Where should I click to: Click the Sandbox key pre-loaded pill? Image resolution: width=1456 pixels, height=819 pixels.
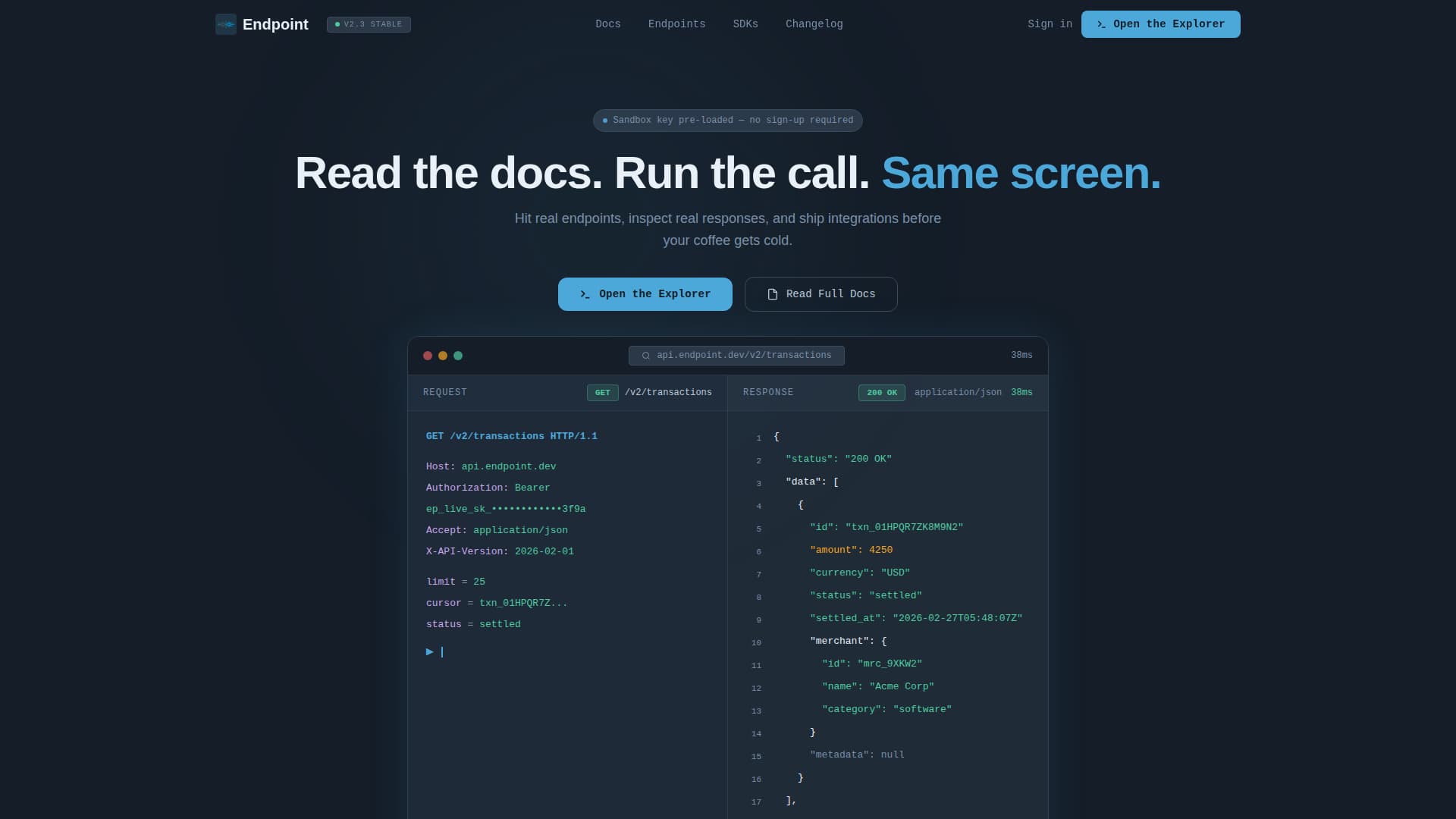click(728, 121)
